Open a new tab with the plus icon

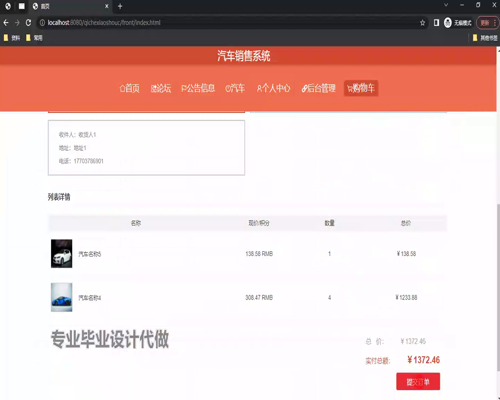coord(120,6)
